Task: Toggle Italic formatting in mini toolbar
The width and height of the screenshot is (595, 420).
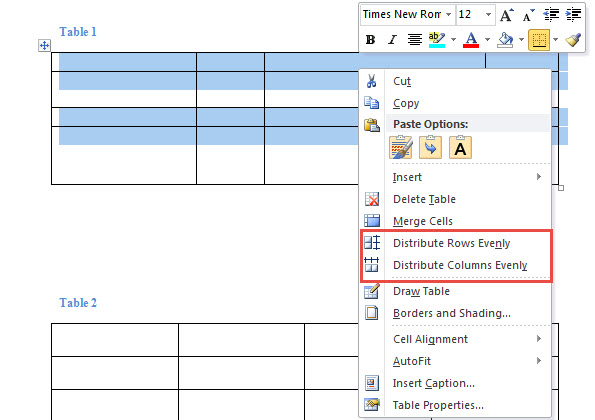Action: [x=392, y=39]
